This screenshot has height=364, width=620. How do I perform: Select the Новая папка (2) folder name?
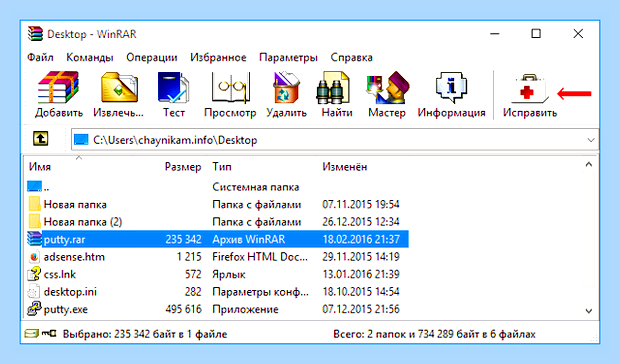pyautogui.click(x=83, y=222)
